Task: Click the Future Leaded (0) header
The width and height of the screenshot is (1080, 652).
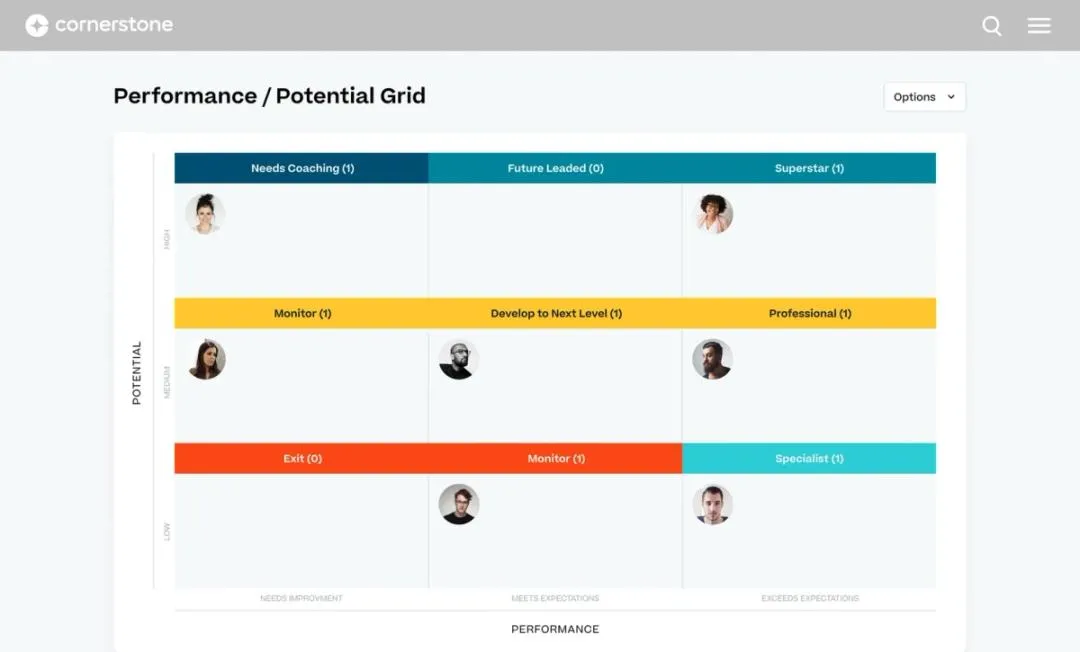Action: click(x=555, y=168)
